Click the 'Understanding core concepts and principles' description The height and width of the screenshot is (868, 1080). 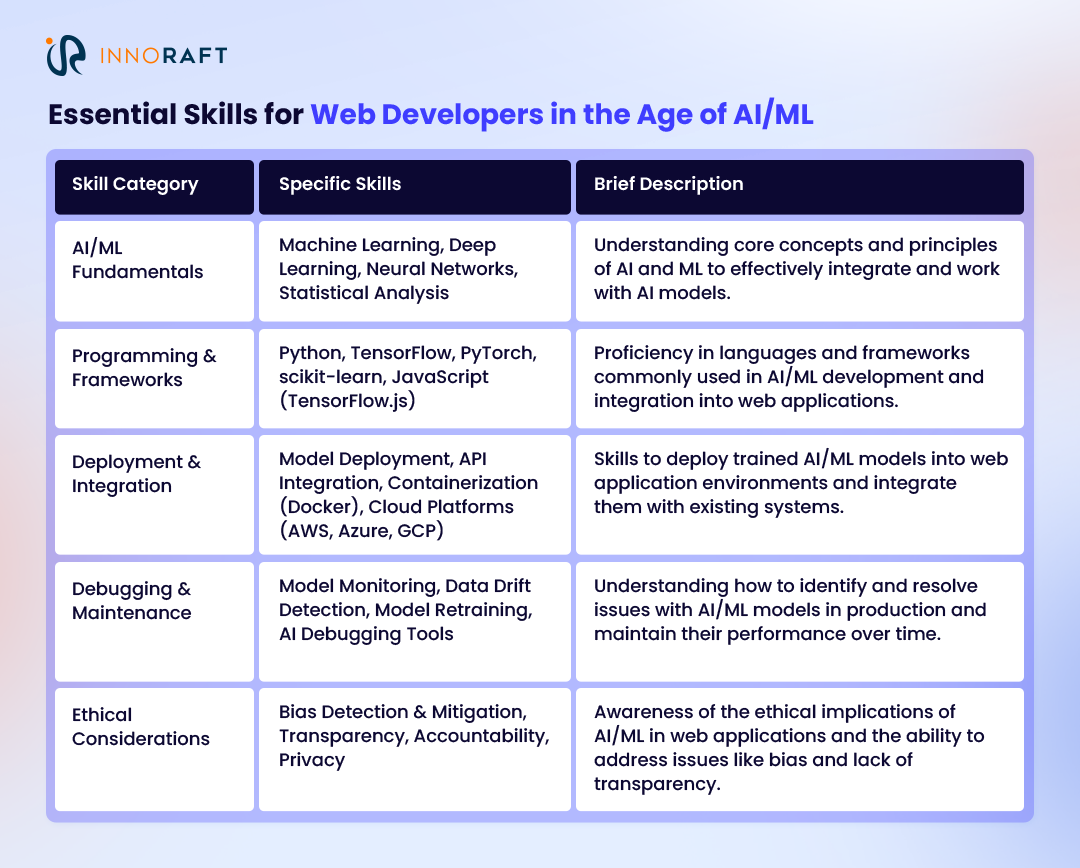pyautogui.click(x=800, y=271)
